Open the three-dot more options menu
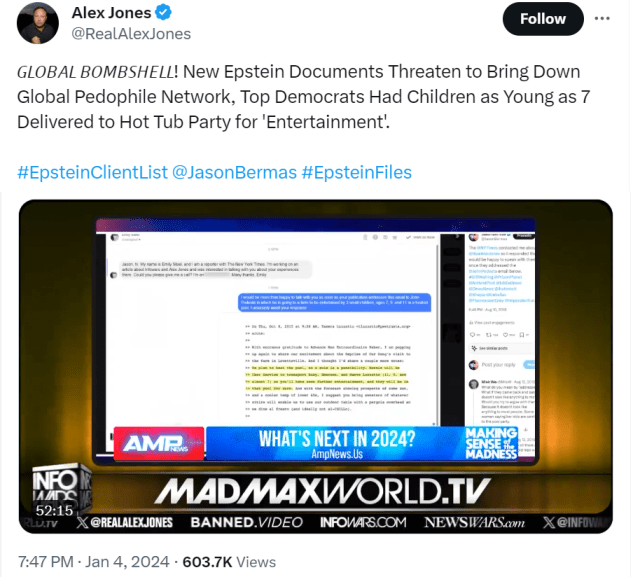Viewport: 640px width, 577px height. tap(602, 18)
